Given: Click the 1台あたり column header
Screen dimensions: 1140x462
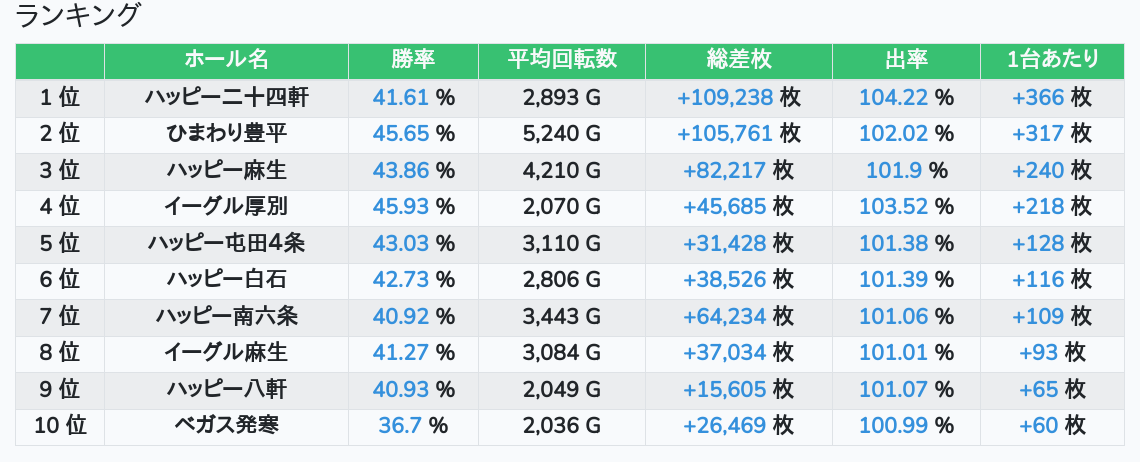Looking at the screenshot, I should click(1052, 60).
